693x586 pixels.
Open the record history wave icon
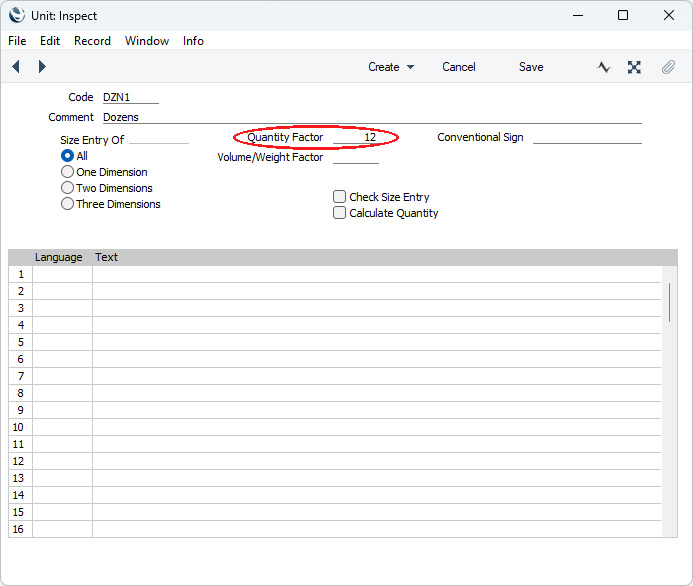[x=604, y=67]
